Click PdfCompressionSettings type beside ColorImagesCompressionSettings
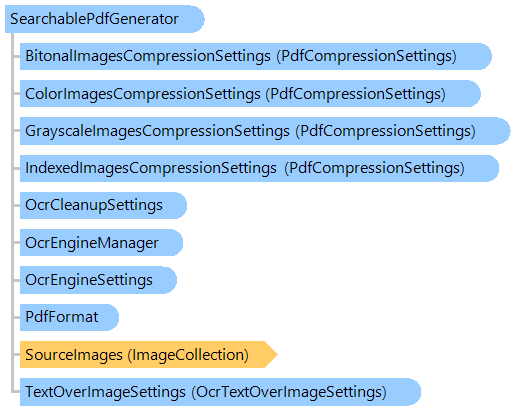The image size is (528, 410). click(x=356, y=94)
